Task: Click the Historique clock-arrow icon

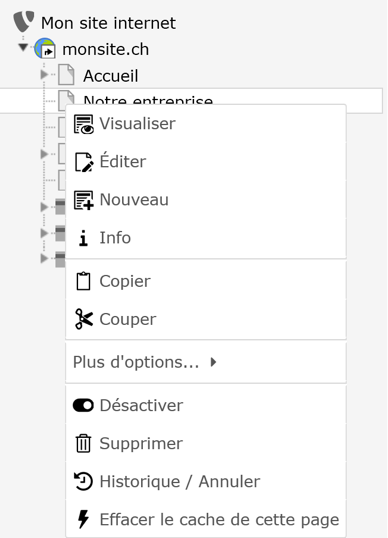Action: 83,481
